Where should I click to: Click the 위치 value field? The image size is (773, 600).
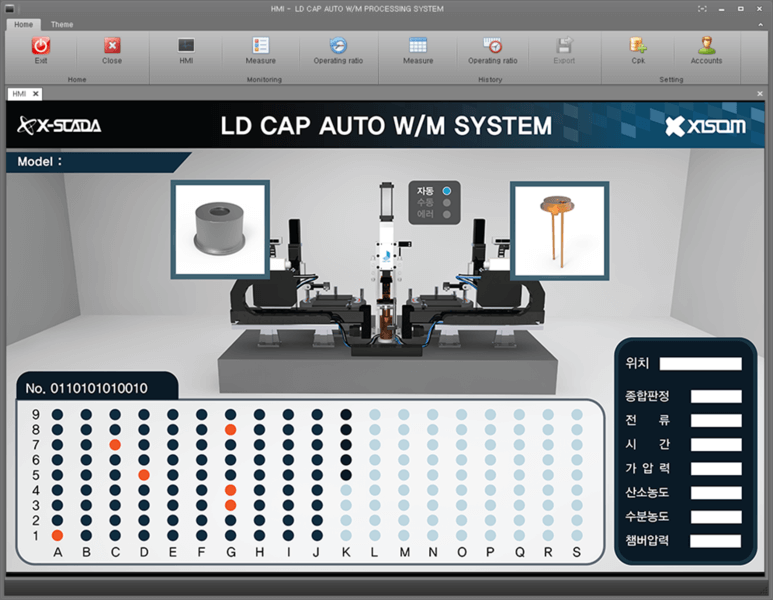700,364
